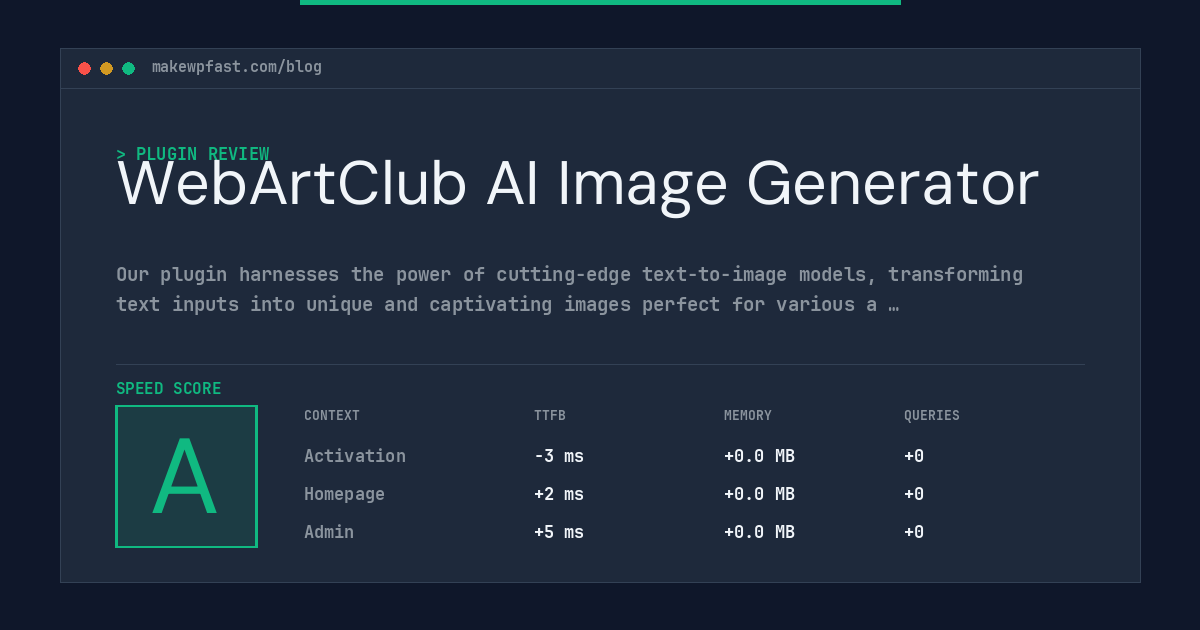Click the plugin description paragraph

coord(569,289)
